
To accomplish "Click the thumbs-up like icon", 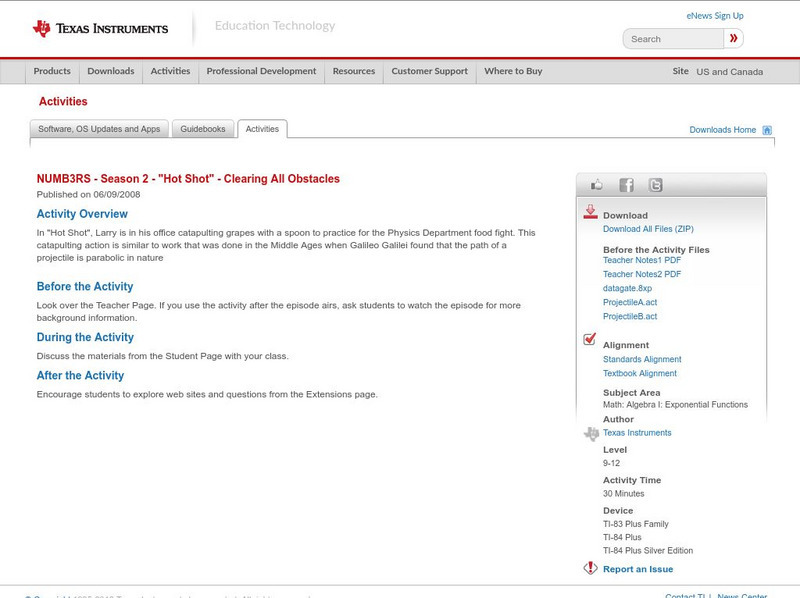I will coord(596,185).
